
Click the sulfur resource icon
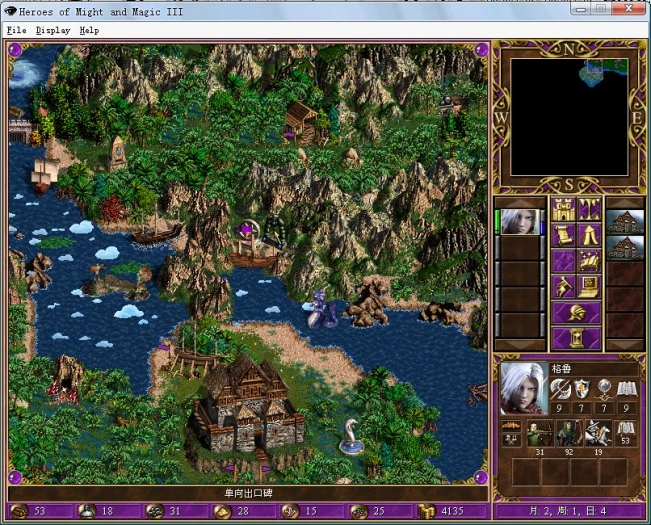click(222, 511)
